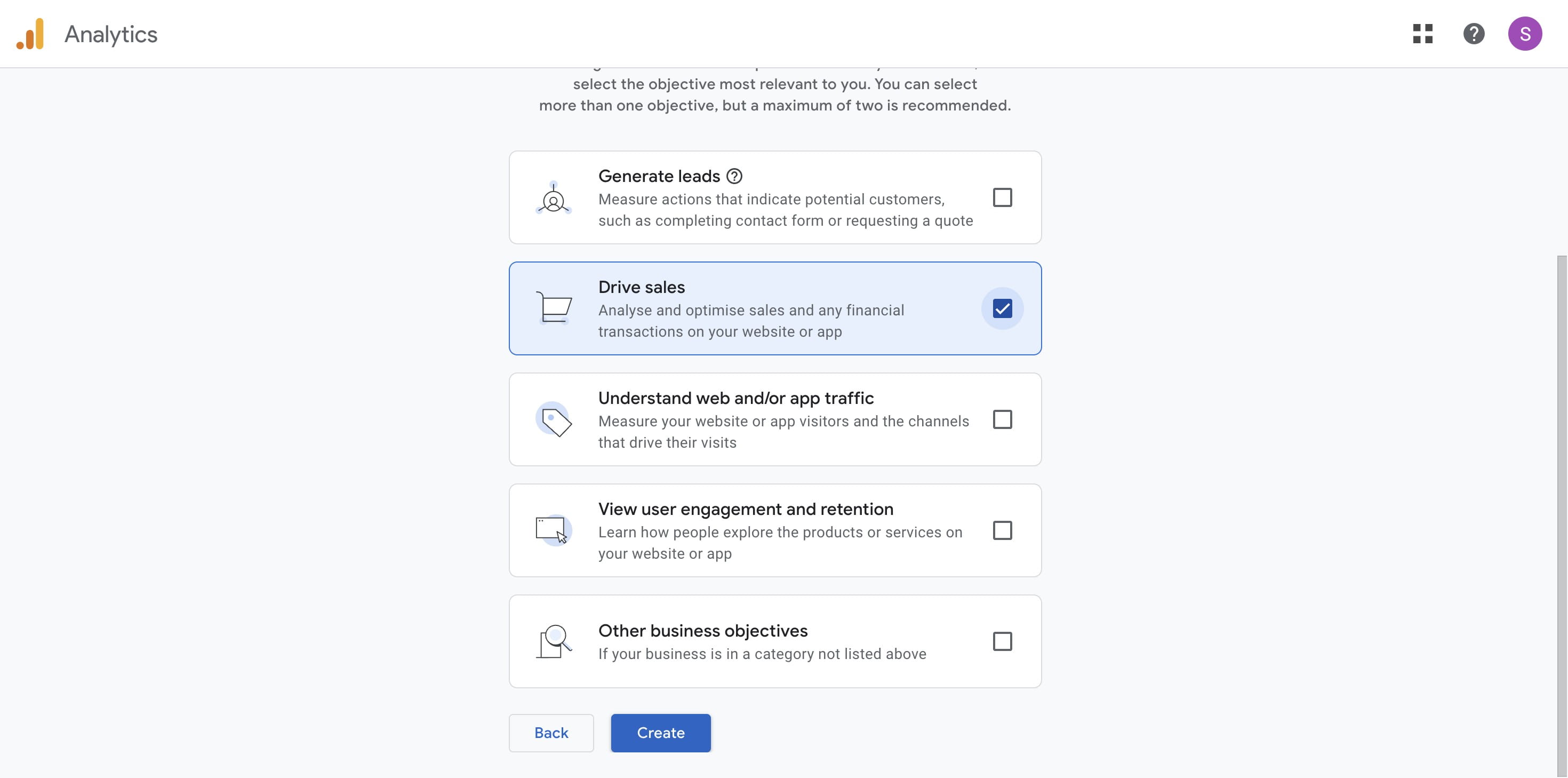Open the Help menu
The image size is (1568, 778).
click(x=1474, y=34)
